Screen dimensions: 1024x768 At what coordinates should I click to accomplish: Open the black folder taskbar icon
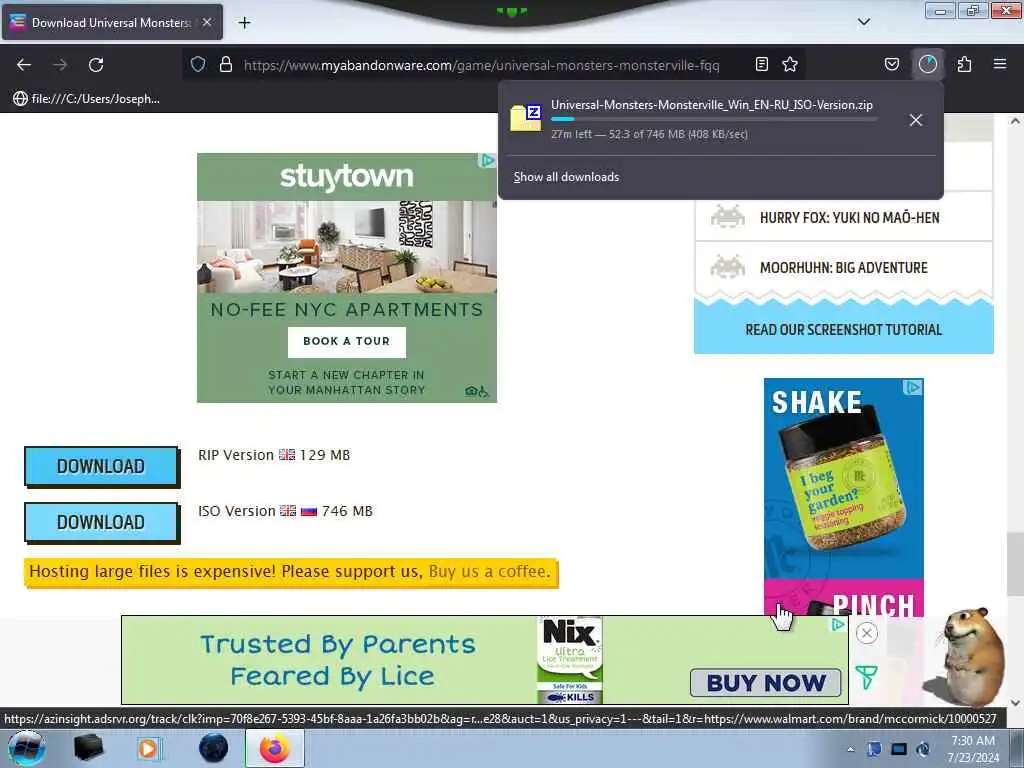pyautogui.click(x=88, y=748)
